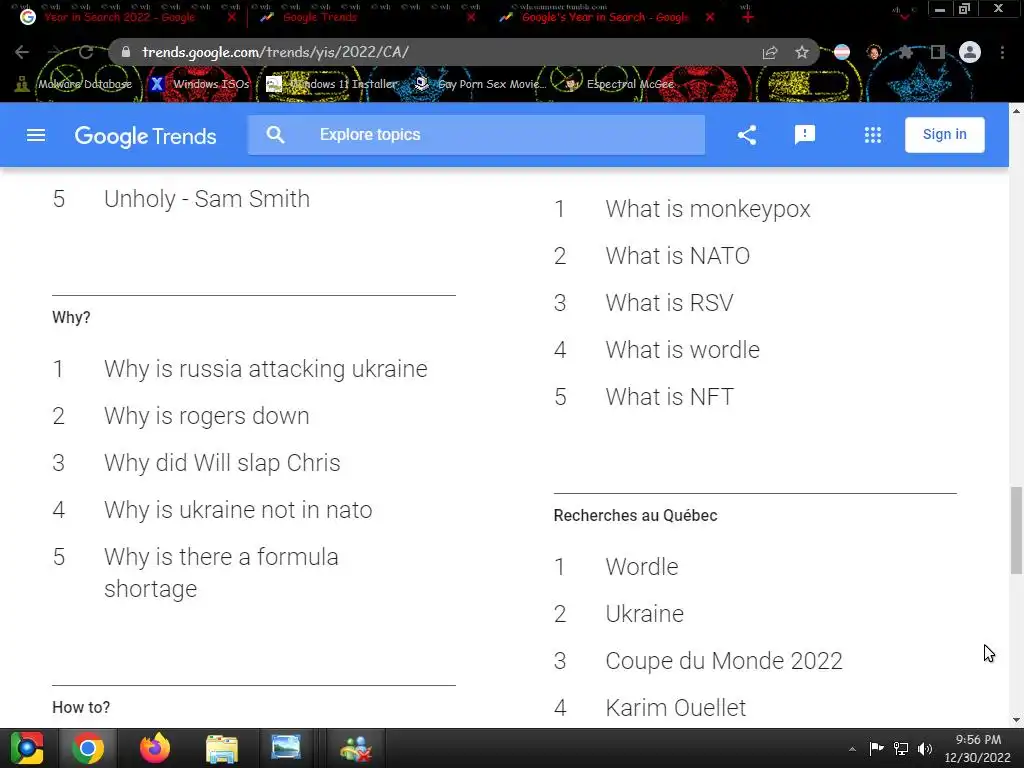Bookmark this page with star icon
The width and height of the screenshot is (1024, 768).
point(802,52)
